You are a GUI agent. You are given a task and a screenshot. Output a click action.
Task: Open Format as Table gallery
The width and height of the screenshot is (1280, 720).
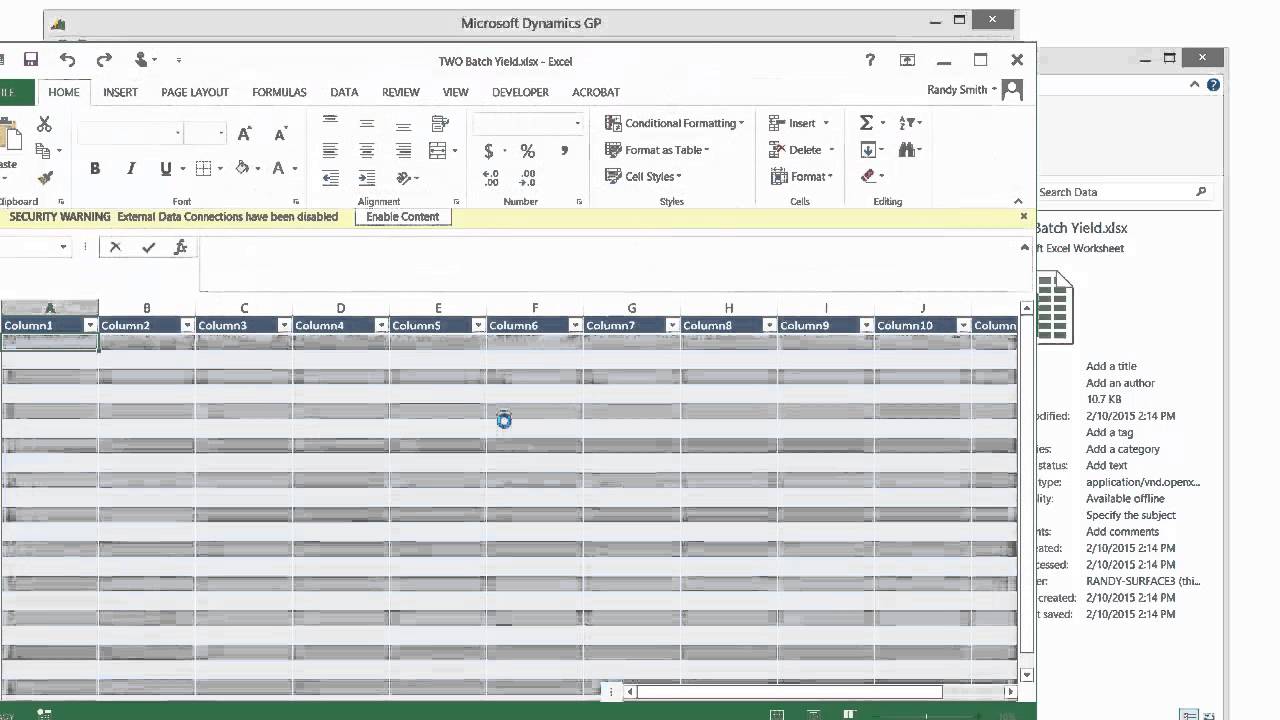click(657, 150)
